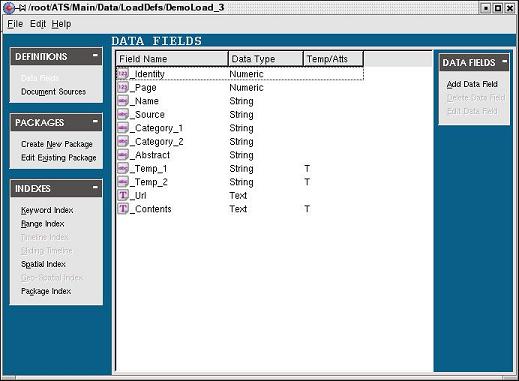Collapse the PACKAGES panel

click(95, 121)
